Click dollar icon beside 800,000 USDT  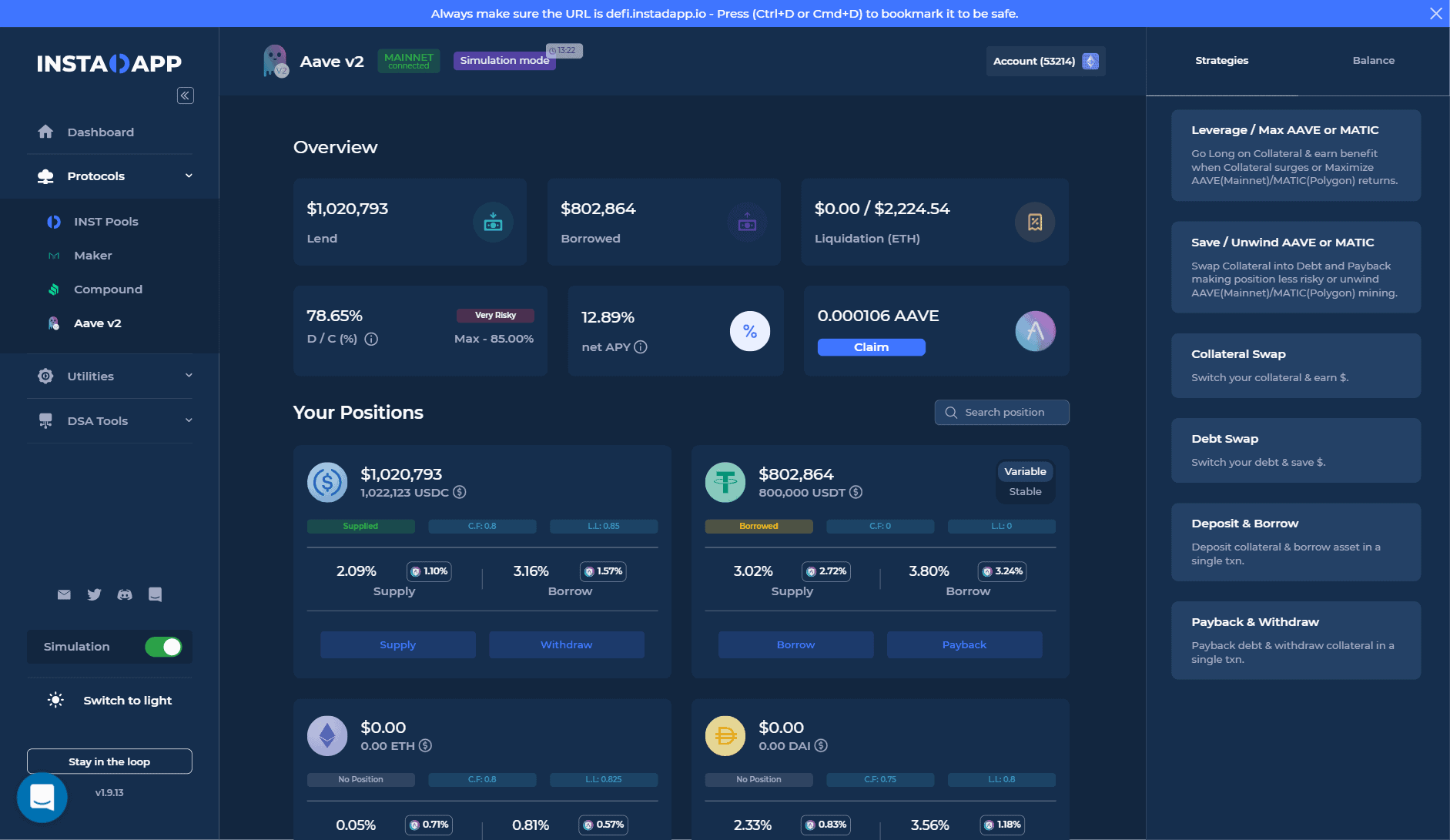coord(856,492)
